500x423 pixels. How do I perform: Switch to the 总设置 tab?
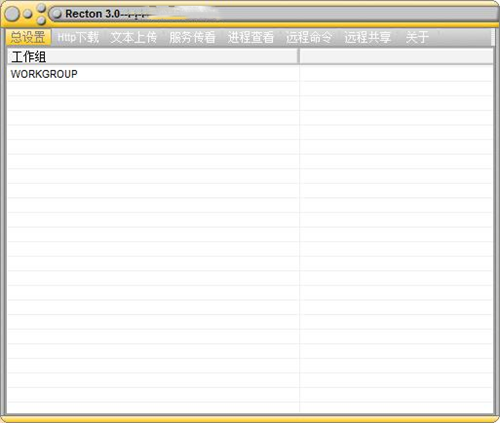28,37
